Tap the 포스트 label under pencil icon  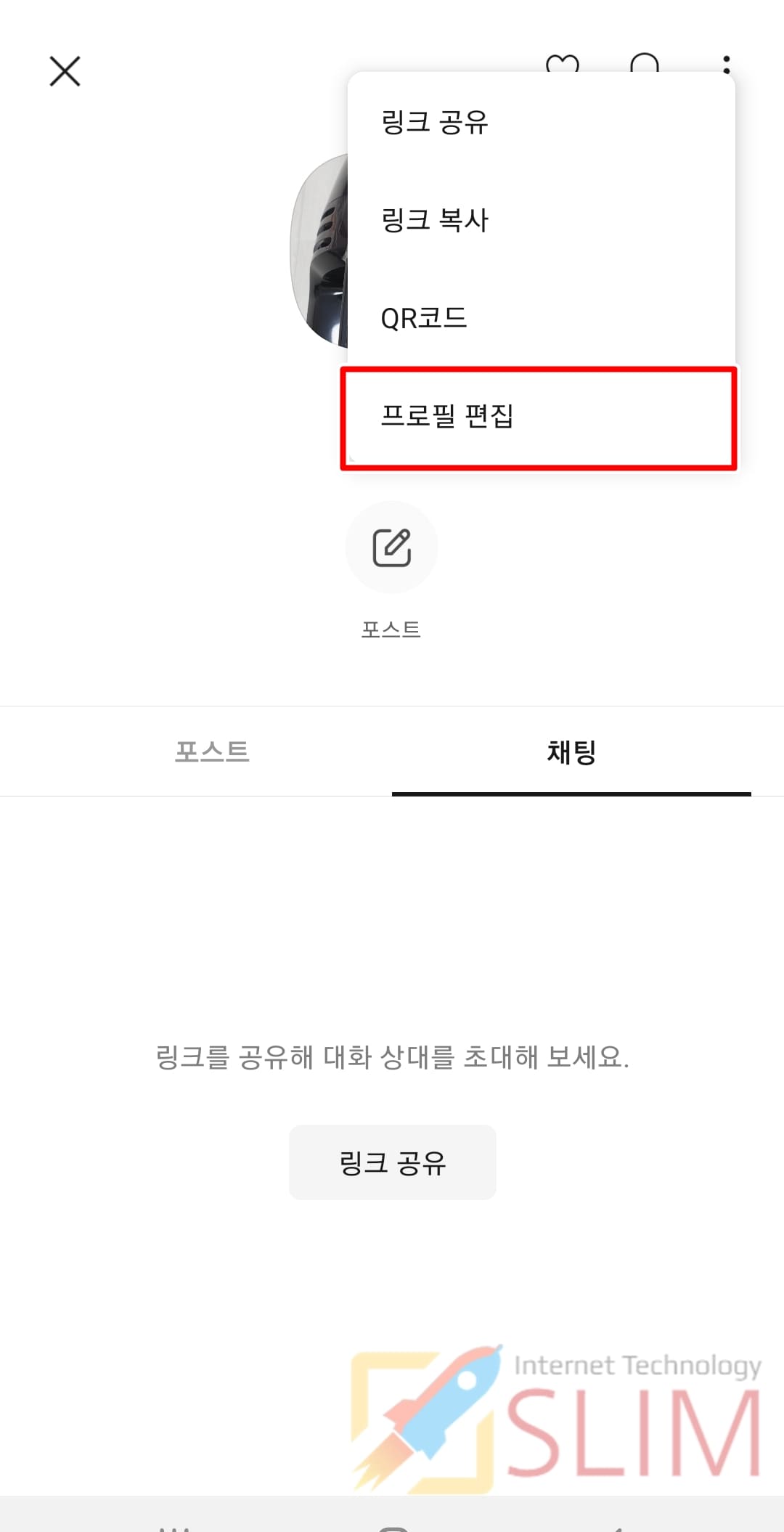click(x=391, y=629)
